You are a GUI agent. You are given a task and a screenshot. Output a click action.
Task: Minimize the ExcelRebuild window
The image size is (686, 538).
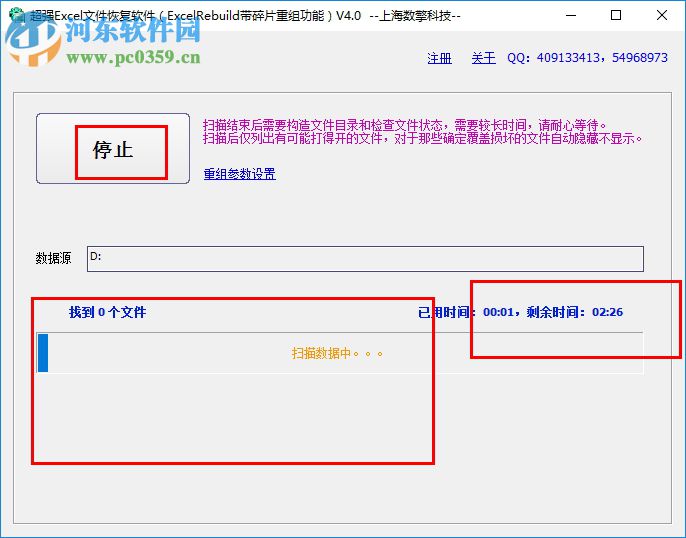point(571,15)
